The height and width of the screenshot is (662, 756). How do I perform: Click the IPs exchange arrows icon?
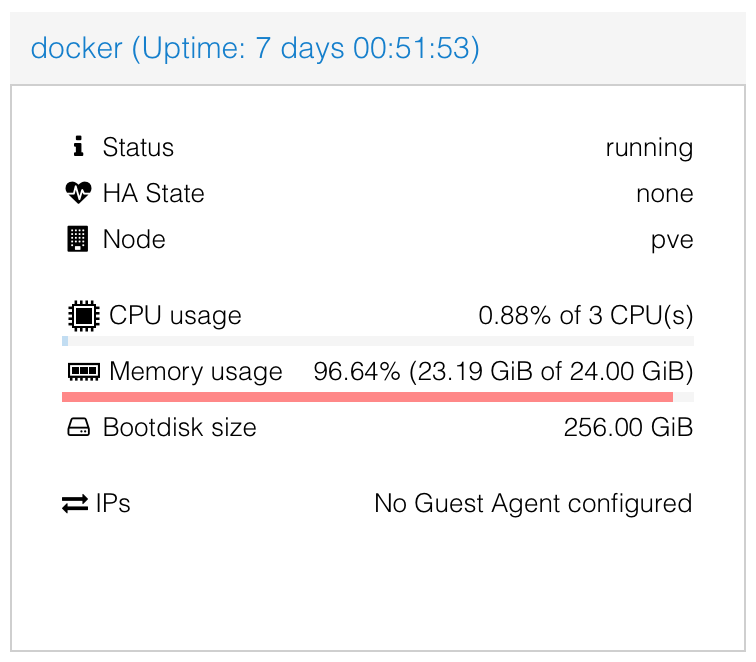(x=75, y=503)
